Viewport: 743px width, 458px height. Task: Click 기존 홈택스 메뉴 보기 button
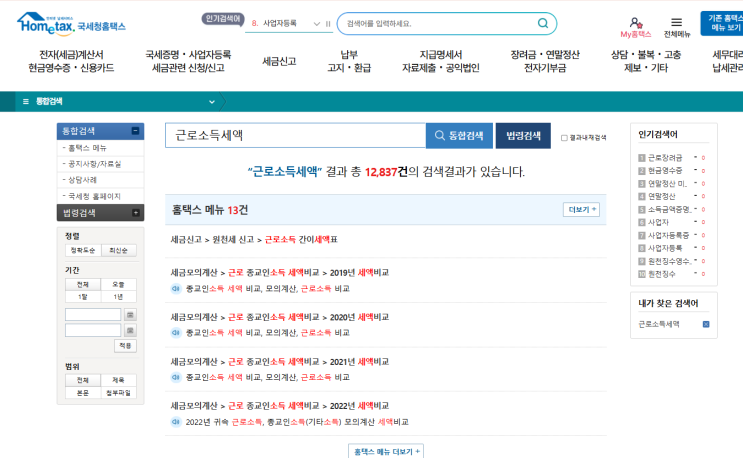coord(722,23)
